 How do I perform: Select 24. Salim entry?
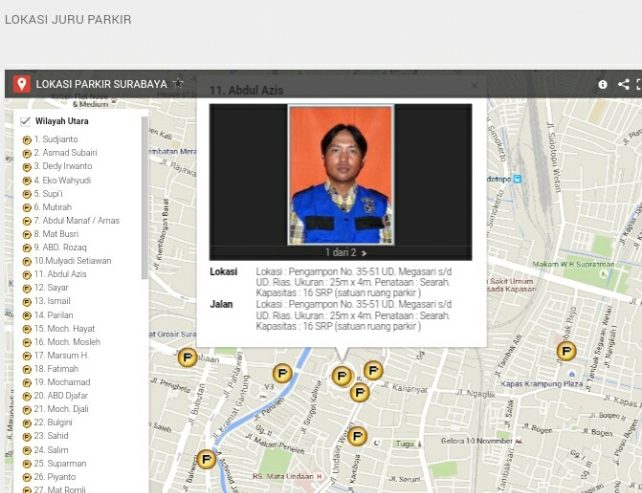coord(51,450)
